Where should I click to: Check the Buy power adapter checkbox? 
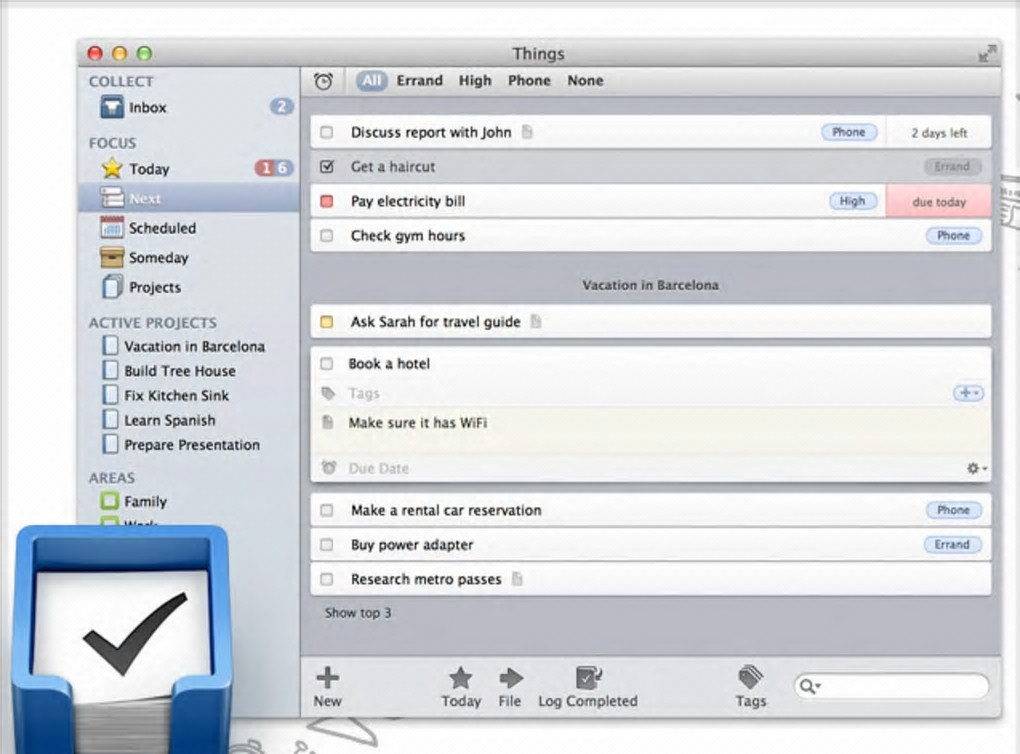[327, 545]
